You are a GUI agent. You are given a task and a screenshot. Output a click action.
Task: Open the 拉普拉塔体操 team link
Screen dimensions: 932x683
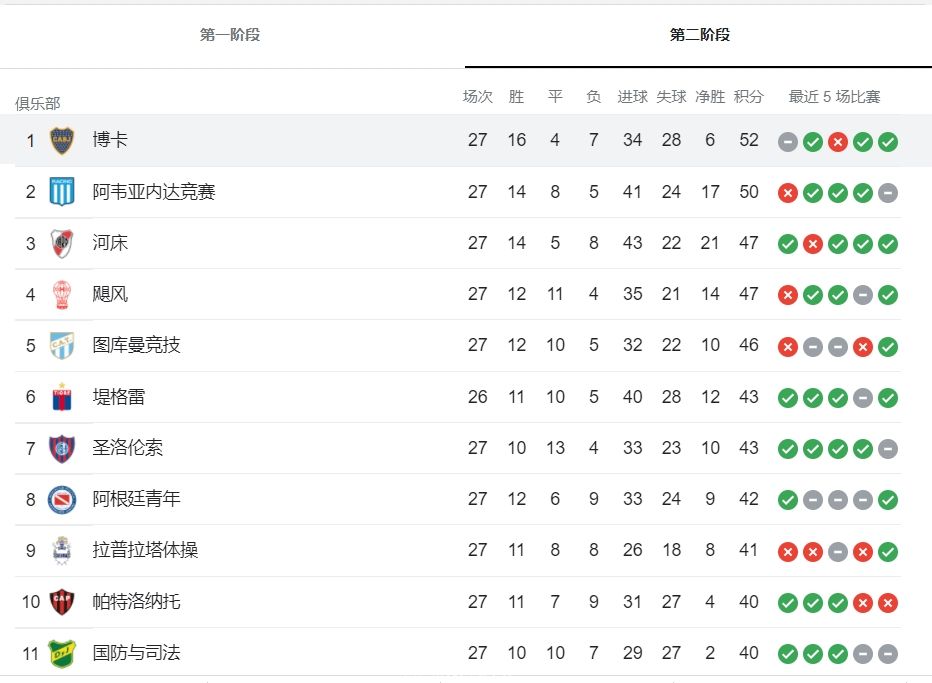pos(145,550)
